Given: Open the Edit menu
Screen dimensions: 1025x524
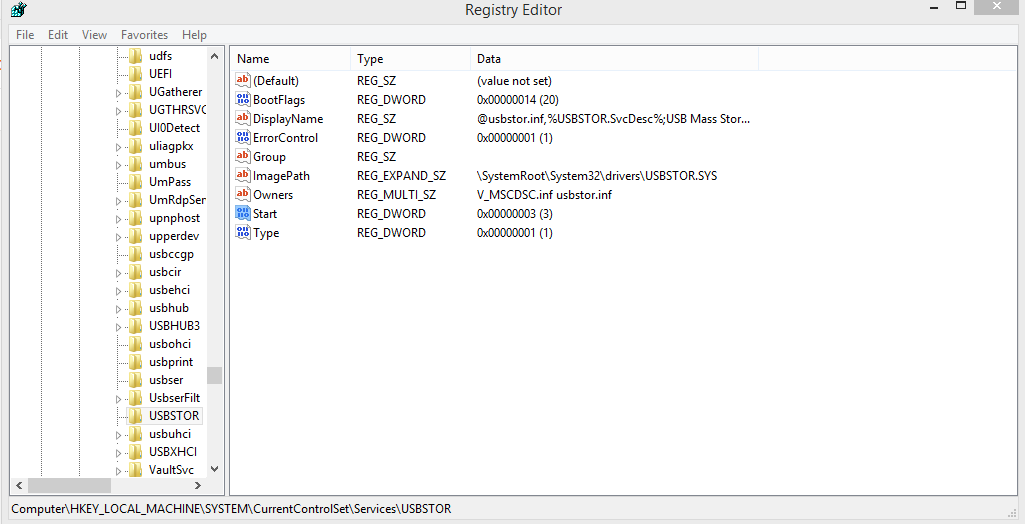Looking at the screenshot, I should pyautogui.click(x=58, y=35).
